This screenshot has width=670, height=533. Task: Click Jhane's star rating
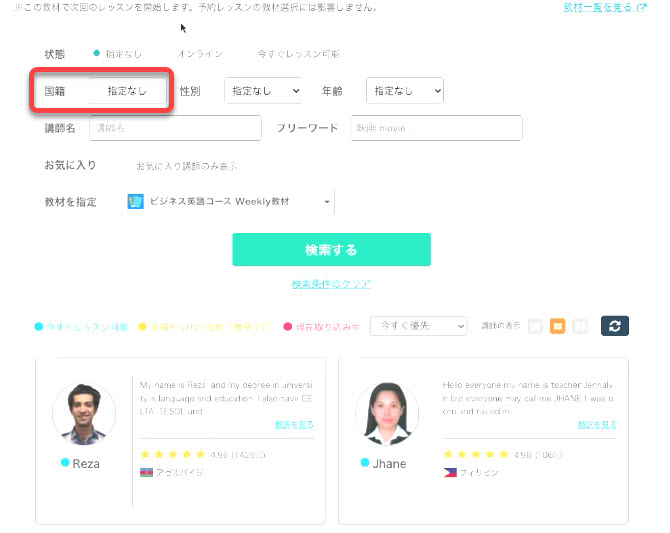pyautogui.click(x=476, y=454)
